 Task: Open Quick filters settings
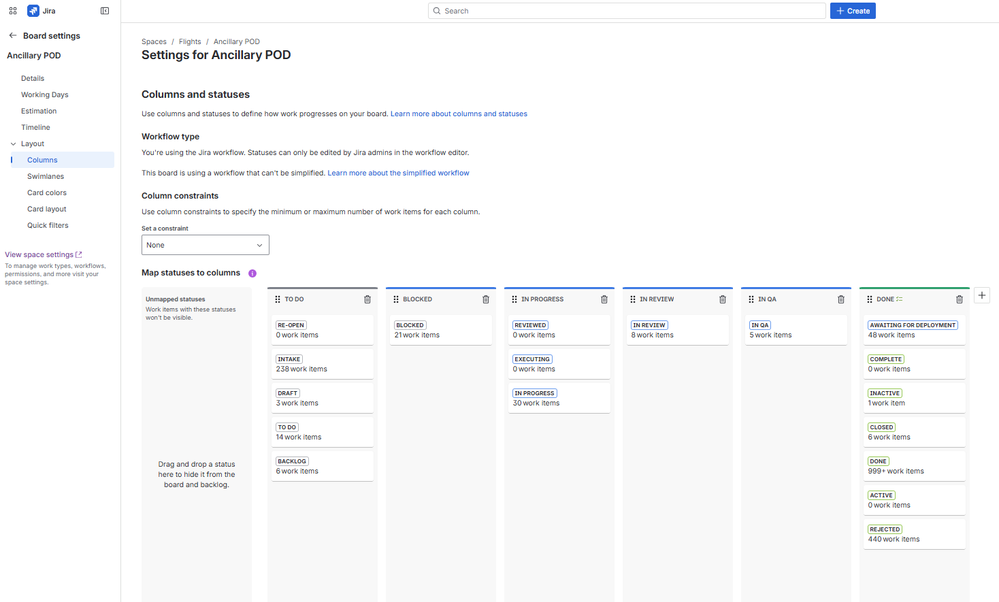point(48,226)
